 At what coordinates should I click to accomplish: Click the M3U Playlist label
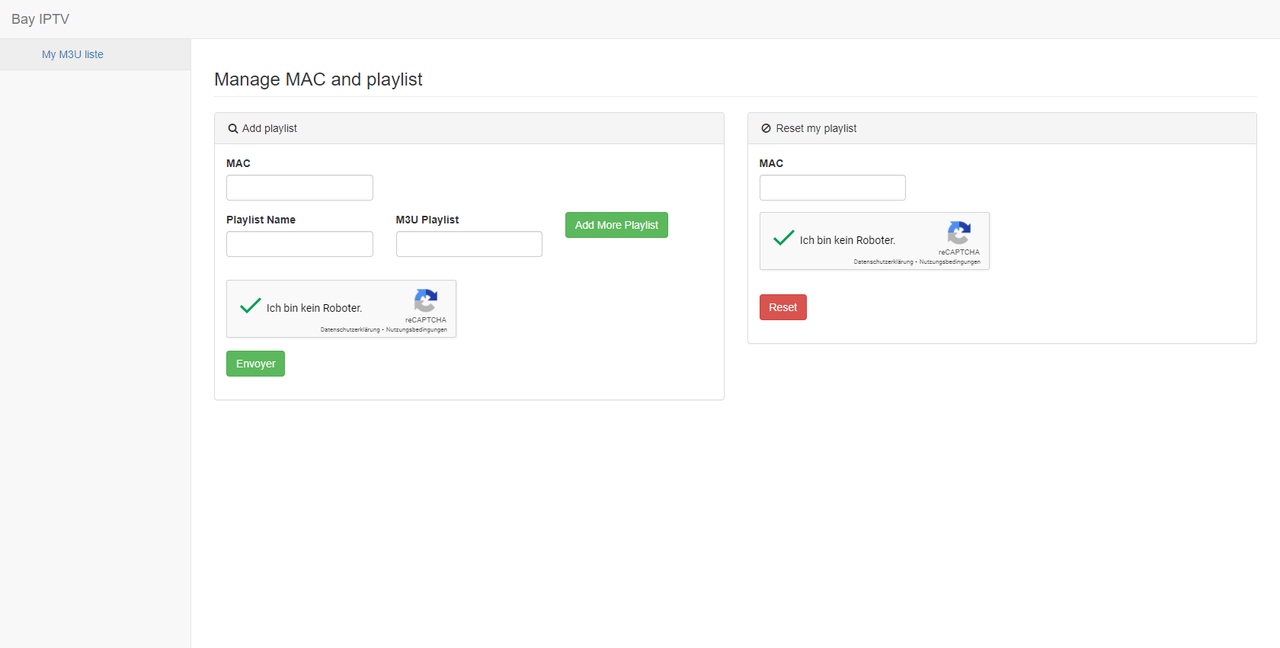click(x=427, y=220)
